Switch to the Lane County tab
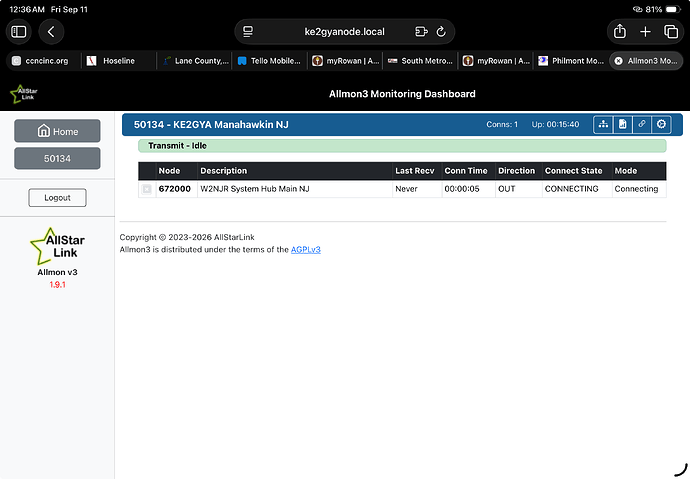Image resolution: width=690 pixels, height=479 pixels. pyautogui.click(x=194, y=61)
